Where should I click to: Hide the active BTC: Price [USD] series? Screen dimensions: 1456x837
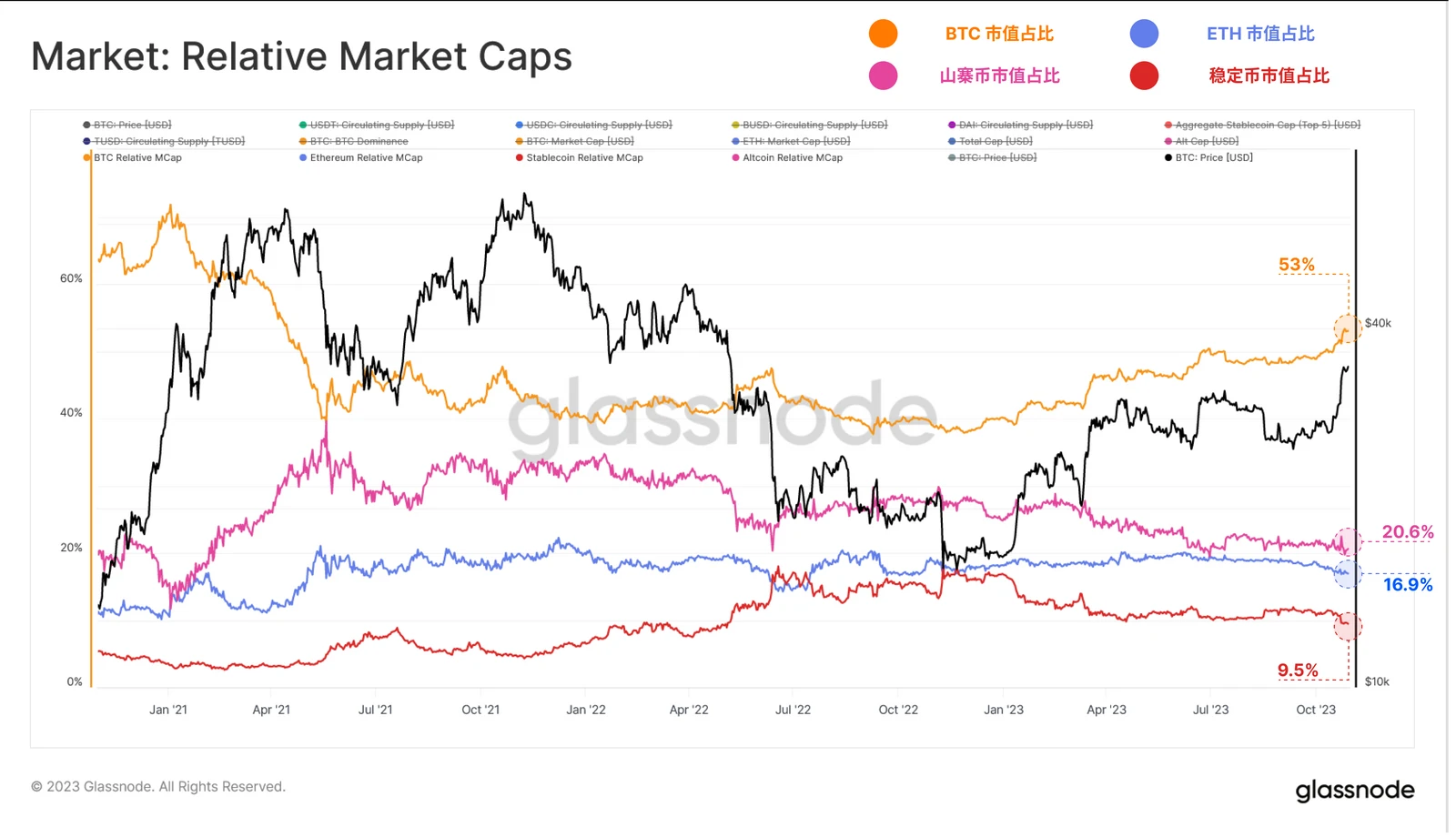pyautogui.click(x=1208, y=157)
